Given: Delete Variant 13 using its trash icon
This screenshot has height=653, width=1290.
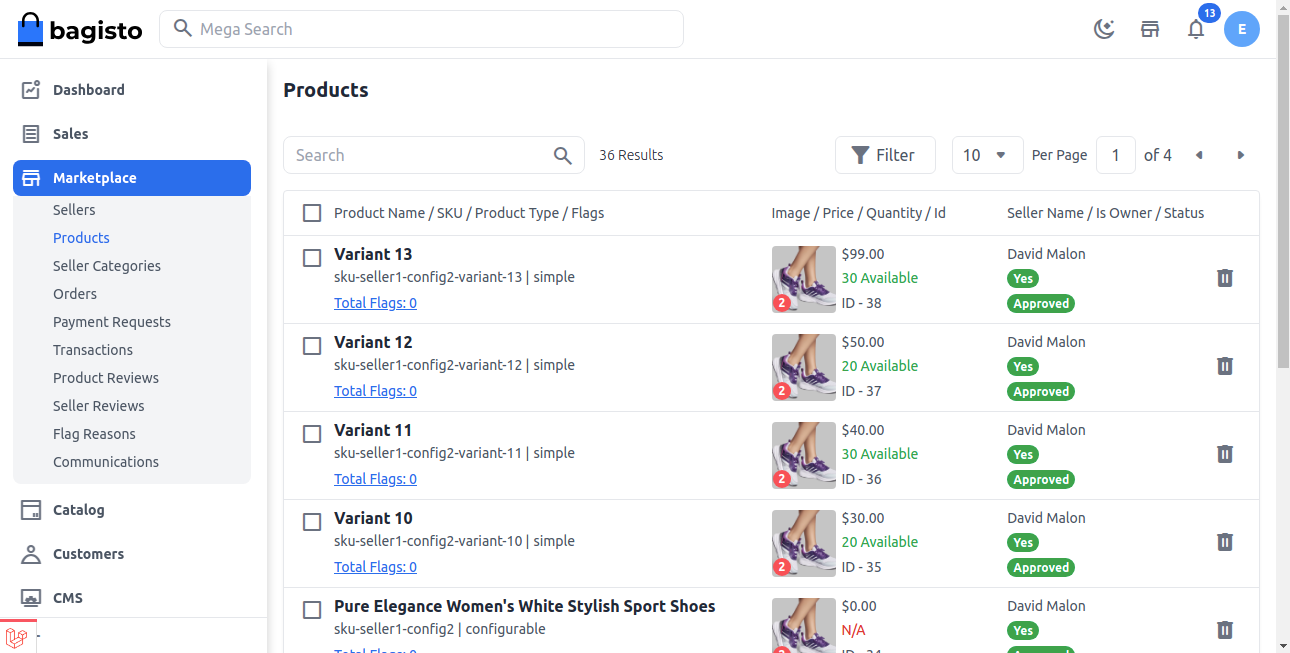Looking at the screenshot, I should point(1225,278).
